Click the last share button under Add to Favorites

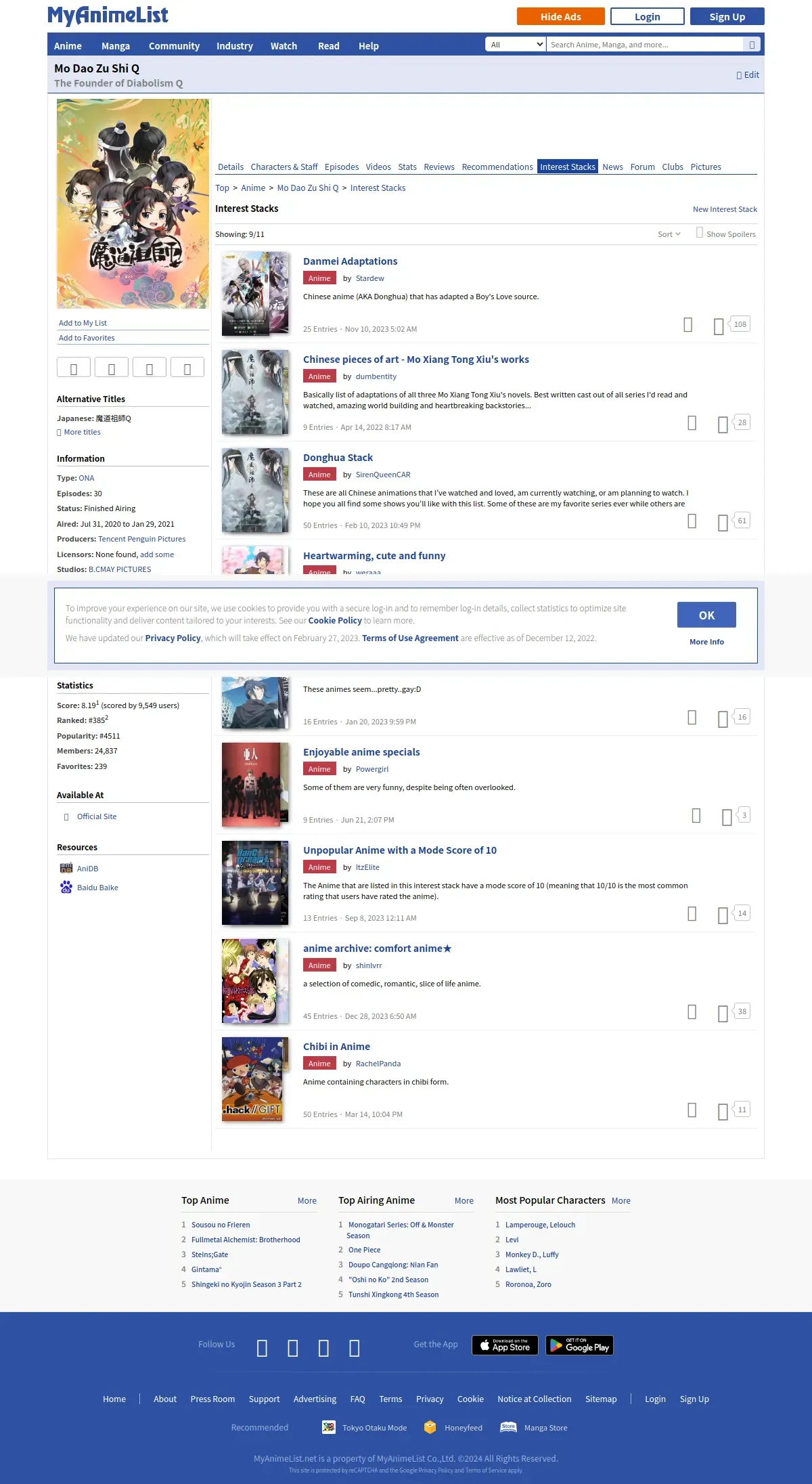click(x=187, y=367)
